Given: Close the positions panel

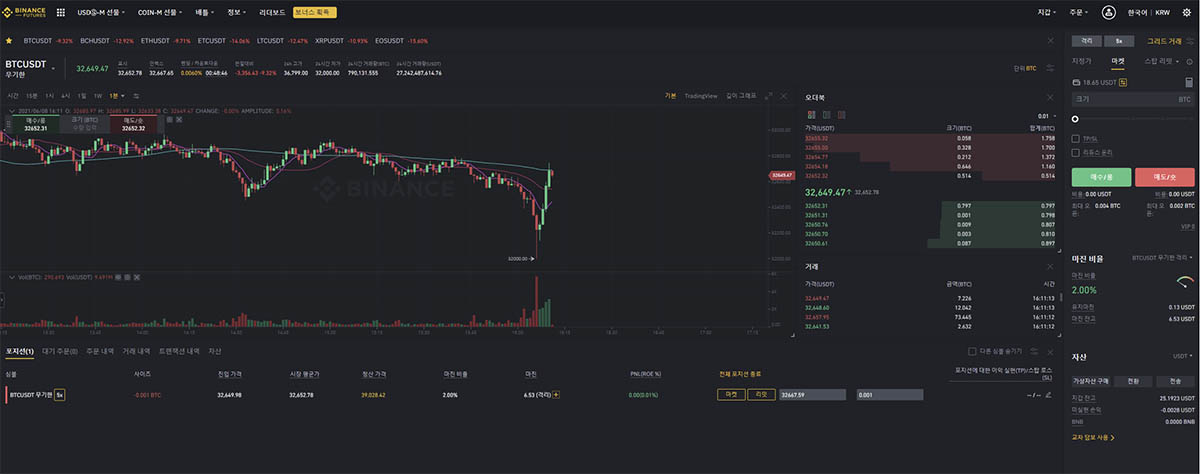Looking at the screenshot, I should pyautogui.click(x=1051, y=351).
